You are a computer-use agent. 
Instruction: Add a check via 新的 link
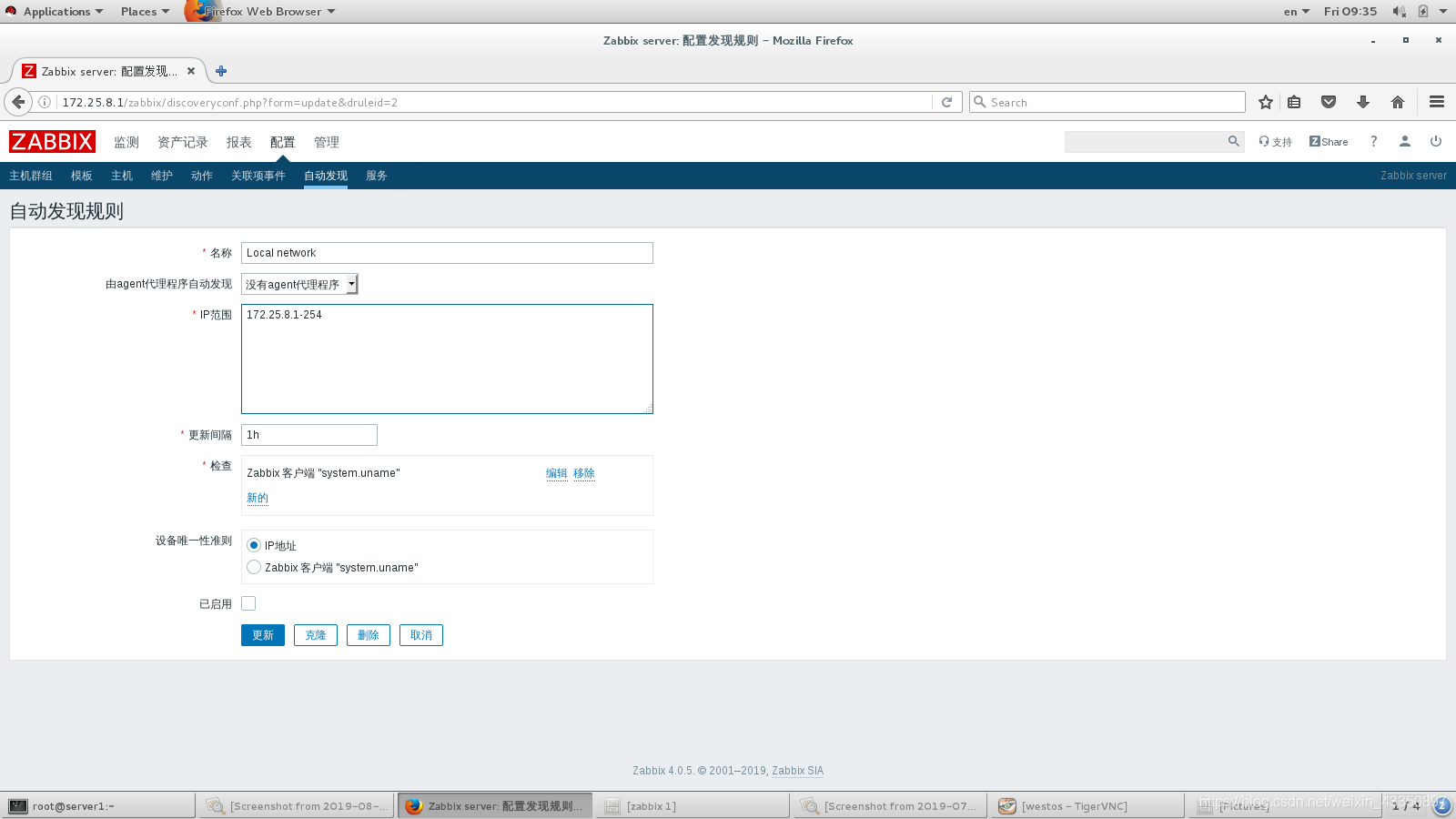tap(258, 498)
